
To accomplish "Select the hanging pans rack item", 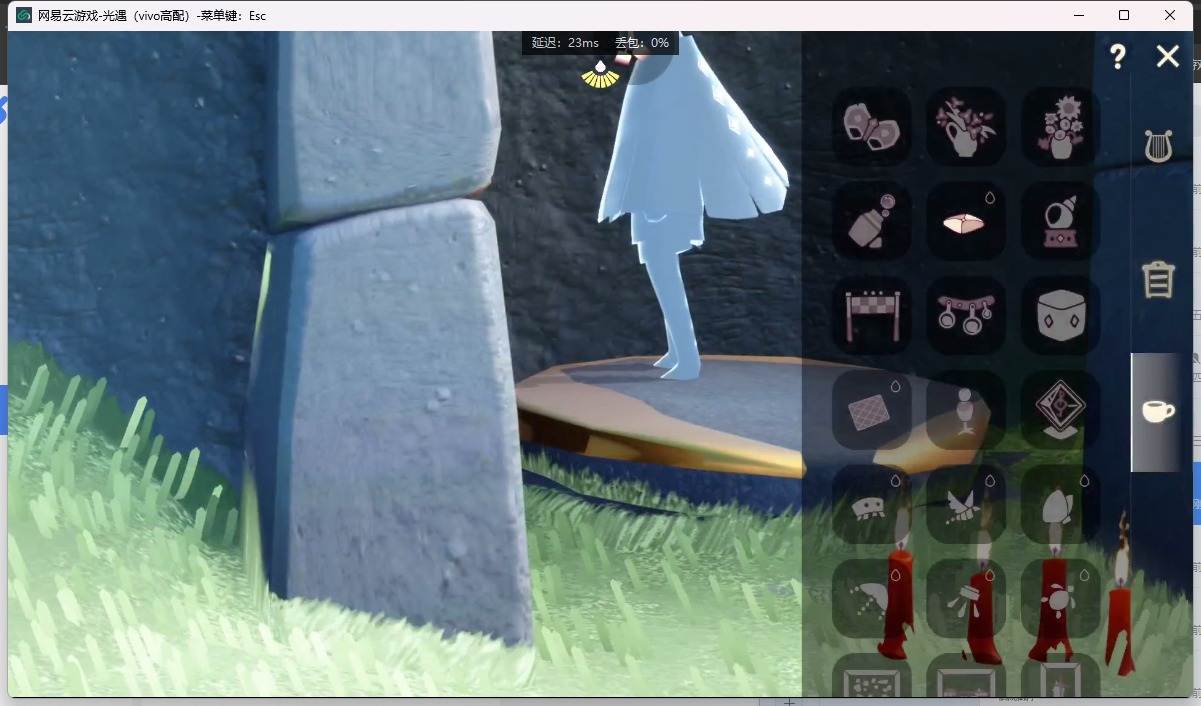I will pyautogui.click(x=965, y=315).
